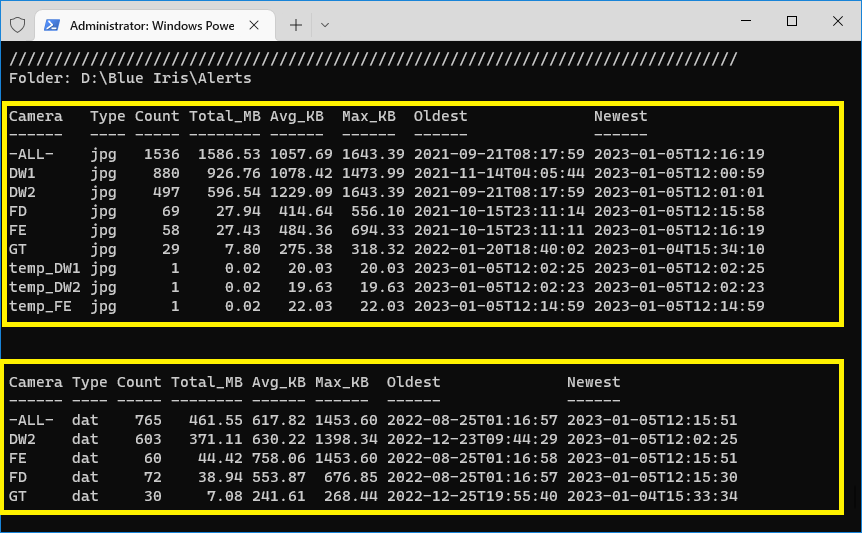Viewport: 862px width, 533px height.
Task: Click the timestamp 2022-01-20T18:40:02
Action: pyautogui.click(x=499, y=249)
